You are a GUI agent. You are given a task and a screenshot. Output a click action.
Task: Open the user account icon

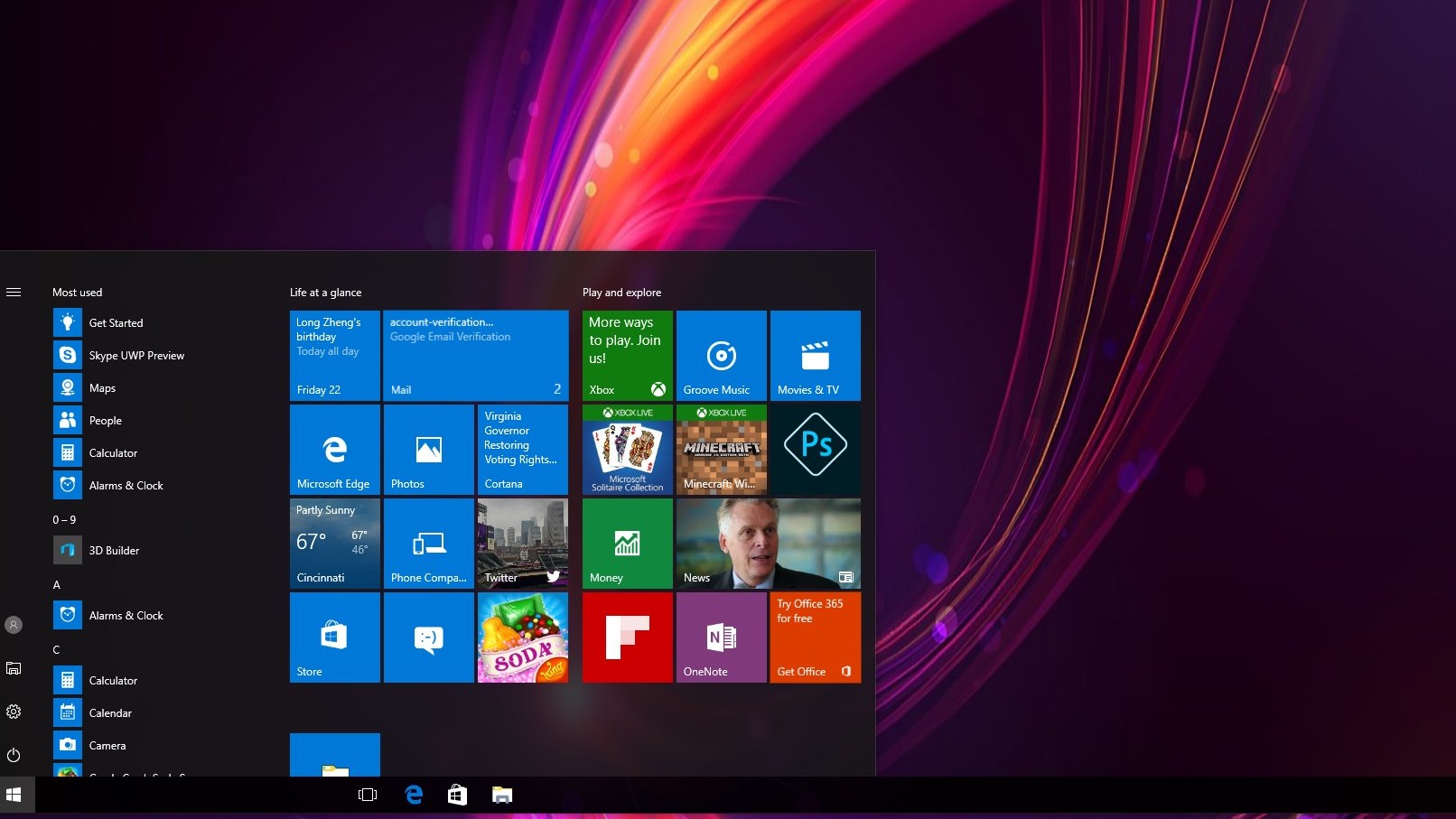point(14,624)
